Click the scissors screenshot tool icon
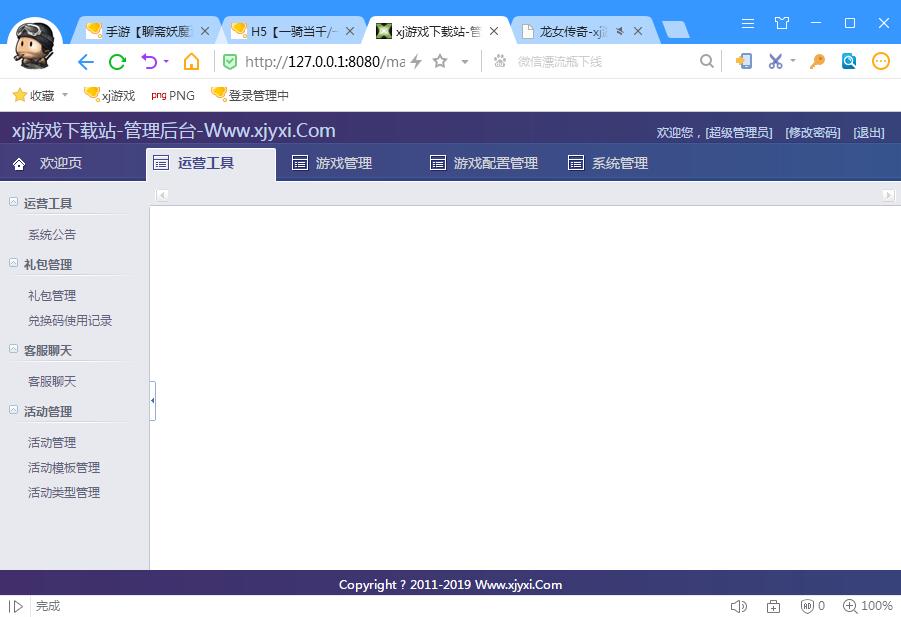This screenshot has width=901, height=617. click(x=775, y=61)
